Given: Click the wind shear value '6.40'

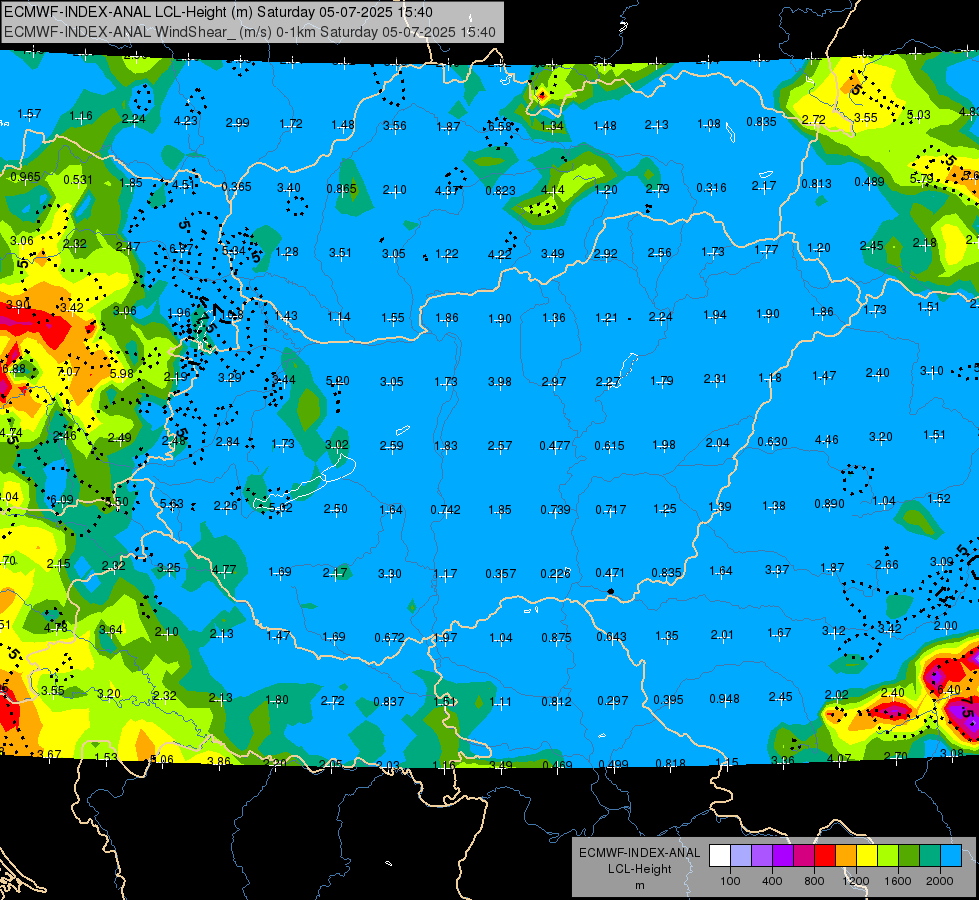Looking at the screenshot, I should tap(948, 690).
